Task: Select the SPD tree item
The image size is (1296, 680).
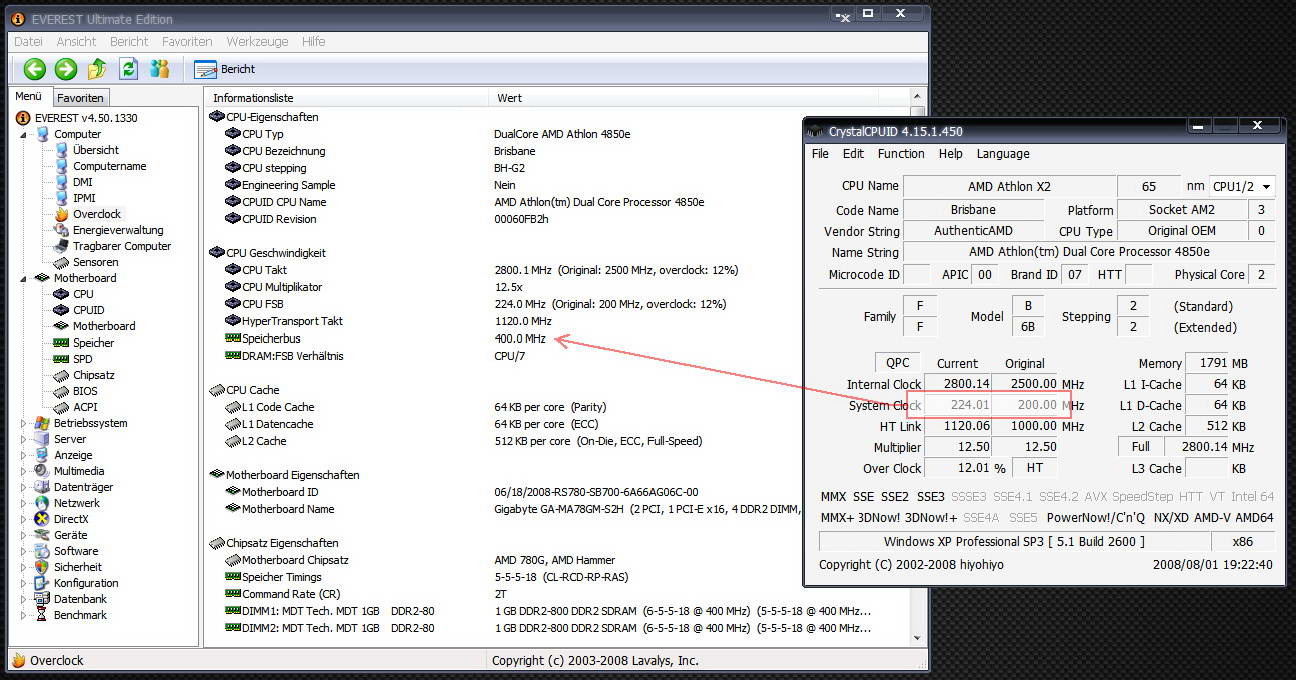Action: (x=83, y=359)
